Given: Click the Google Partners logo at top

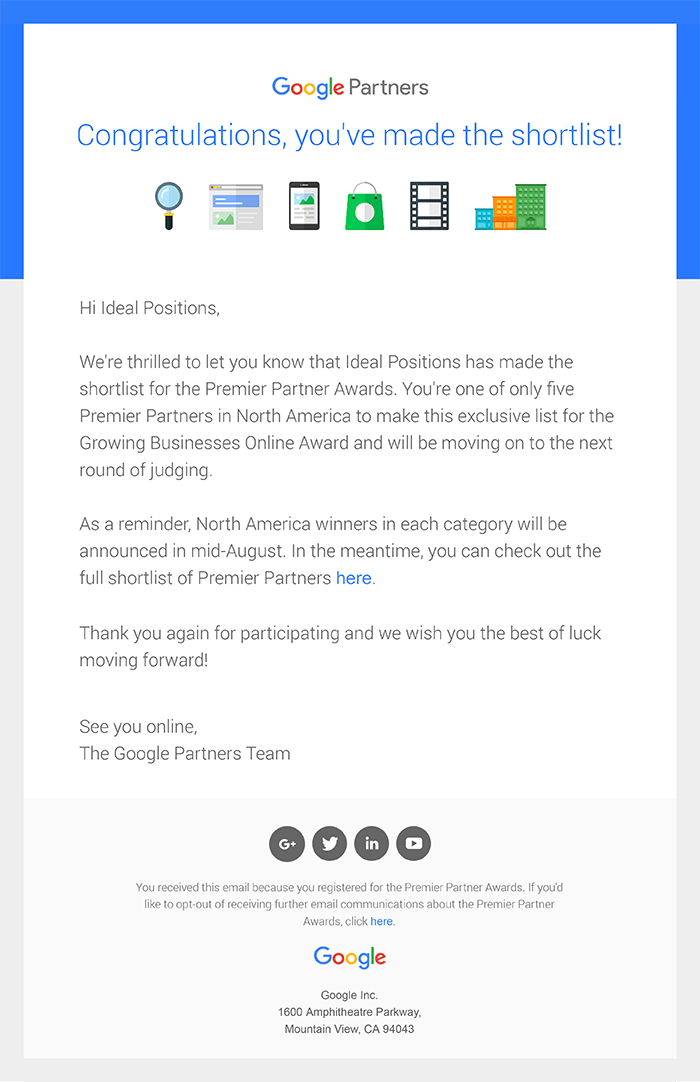Looking at the screenshot, I should coord(350,88).
